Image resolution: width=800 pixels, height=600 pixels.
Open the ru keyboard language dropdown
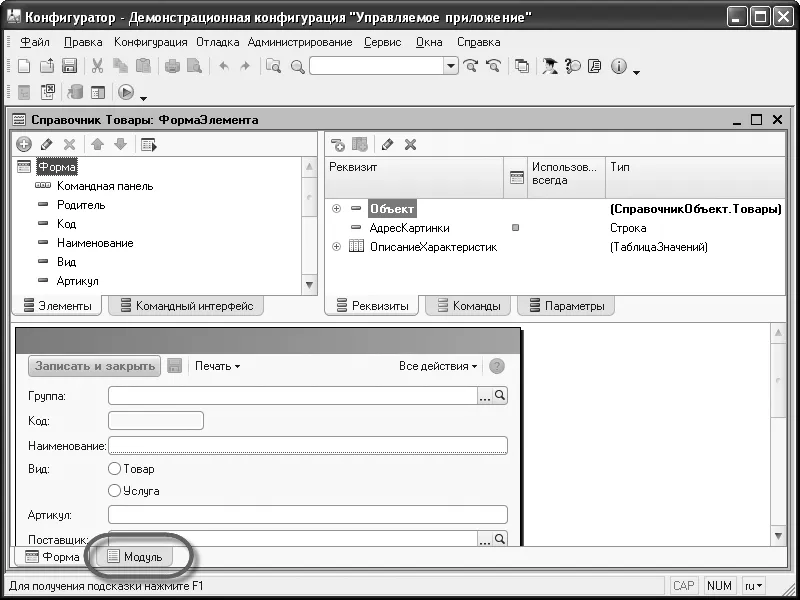754,586
